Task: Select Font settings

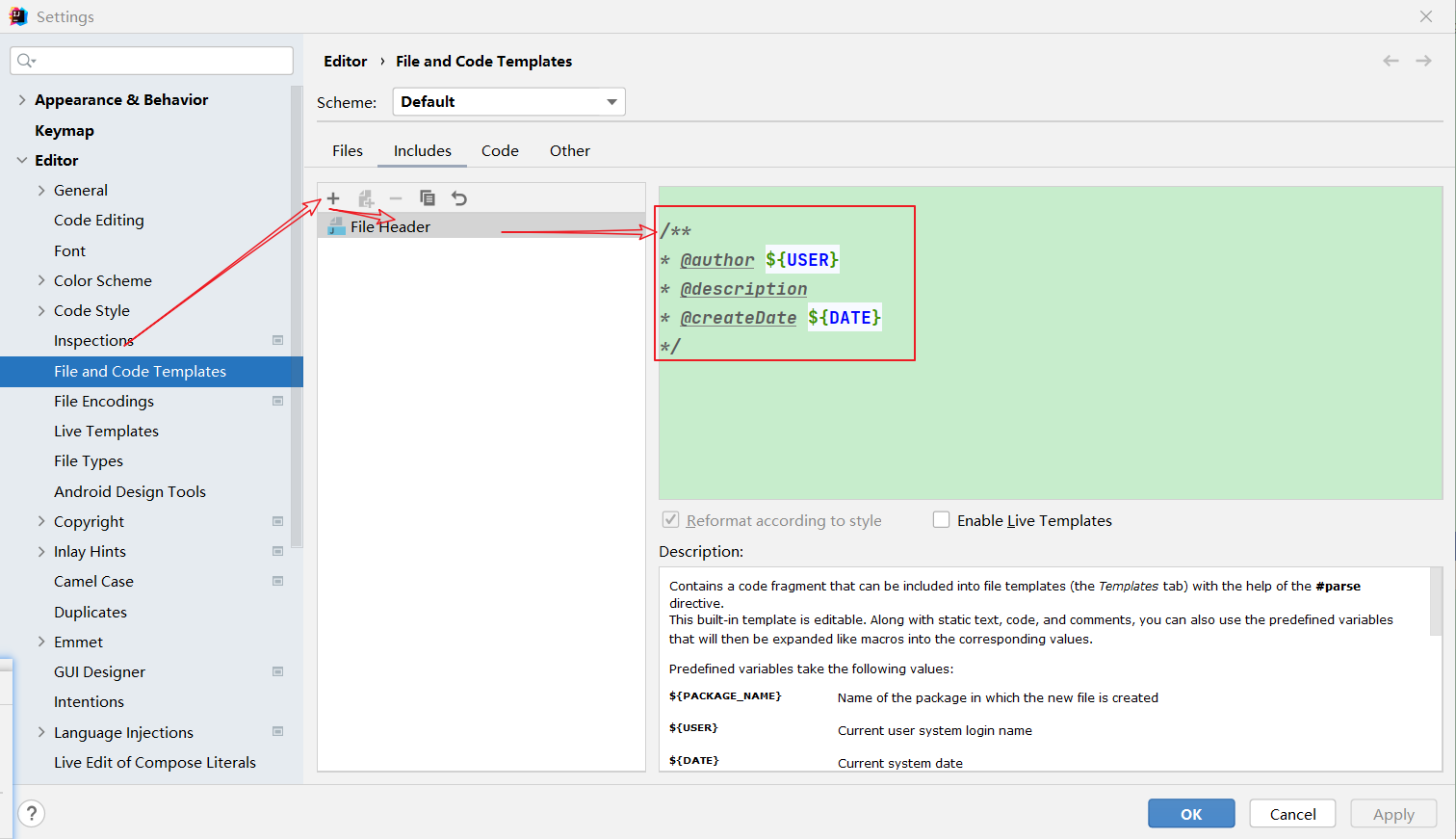Action: coord(69,250)
